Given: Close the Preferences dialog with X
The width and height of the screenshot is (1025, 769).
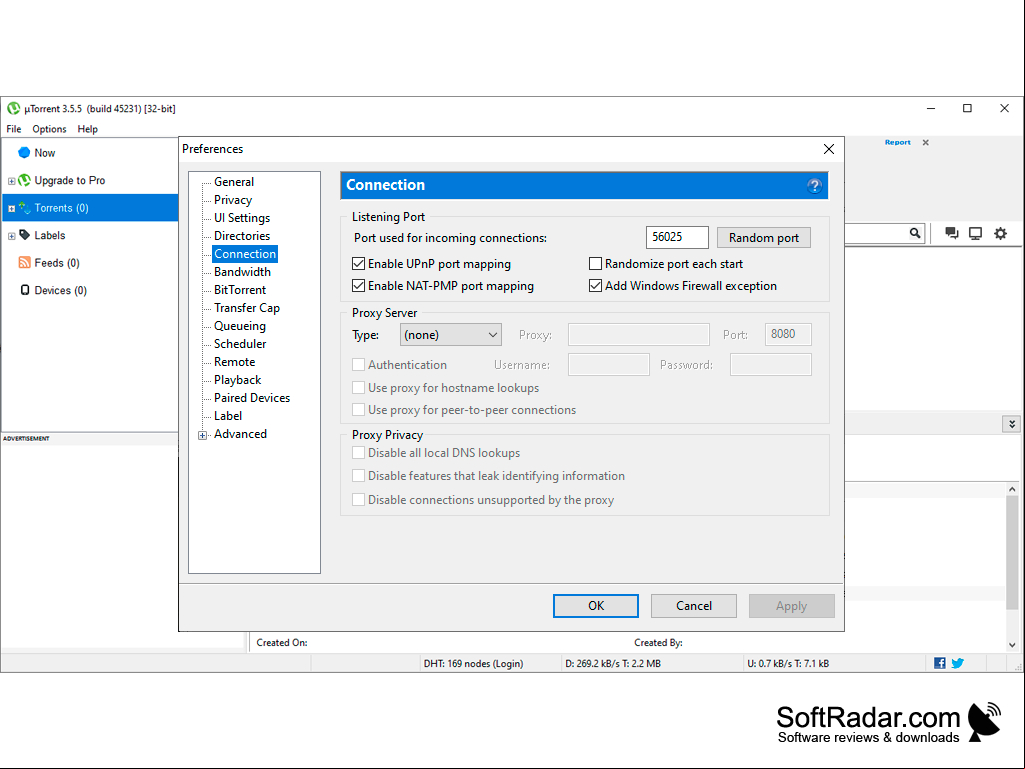Looking at the screenshot, I should (828, 149).
